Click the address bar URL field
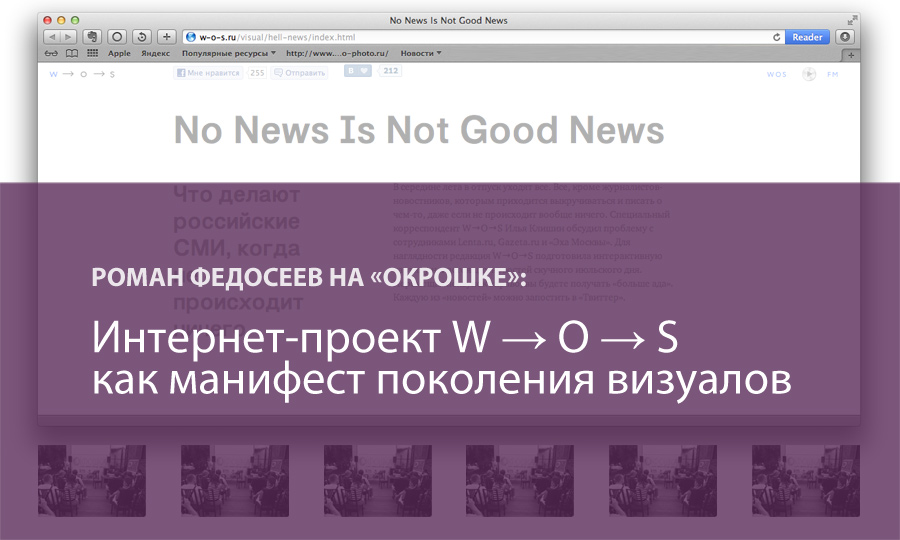The height and width of the screenshot is (540, 900). coord(482,37)
